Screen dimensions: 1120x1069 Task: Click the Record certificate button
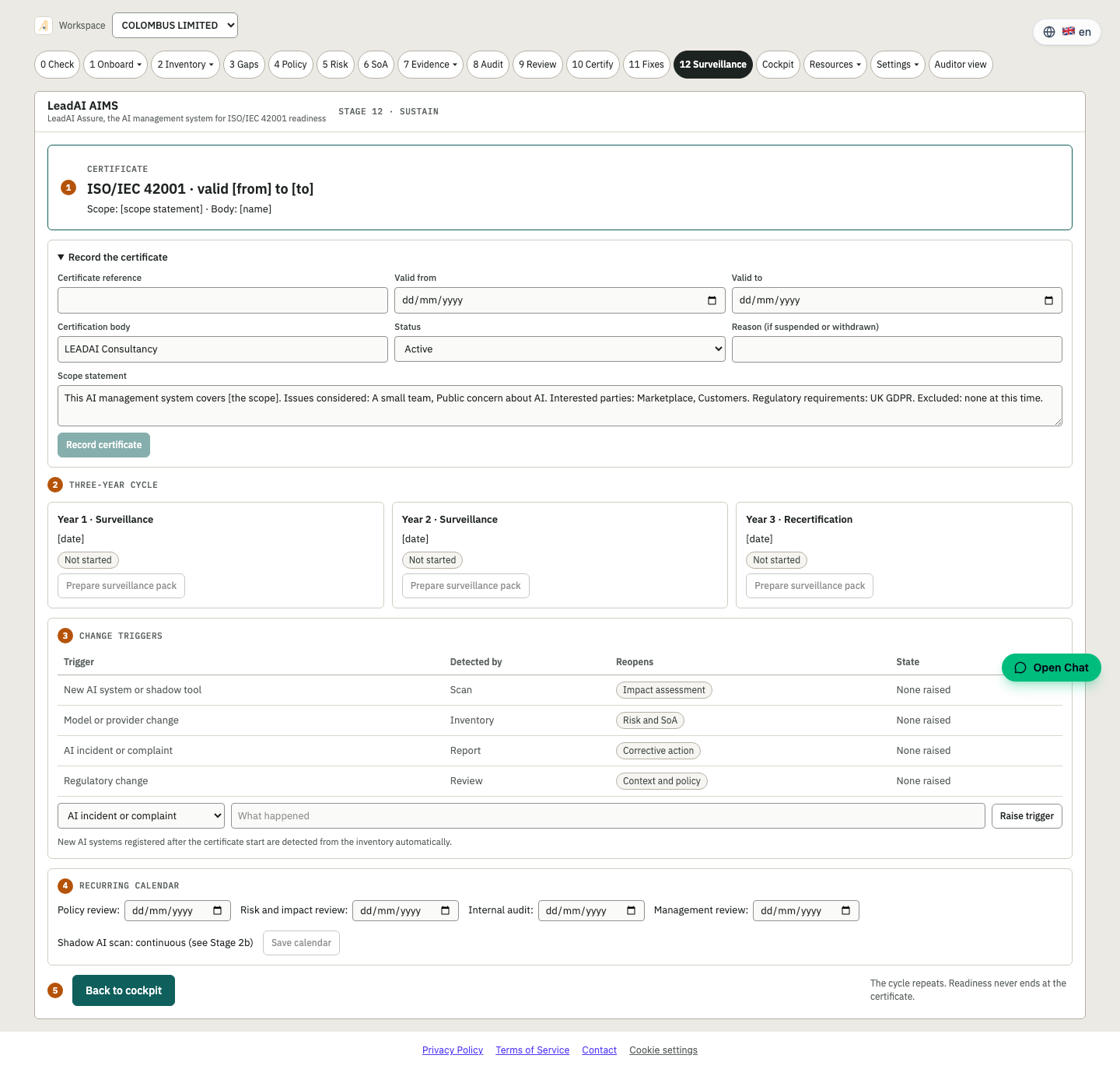(x=103, y=445)
